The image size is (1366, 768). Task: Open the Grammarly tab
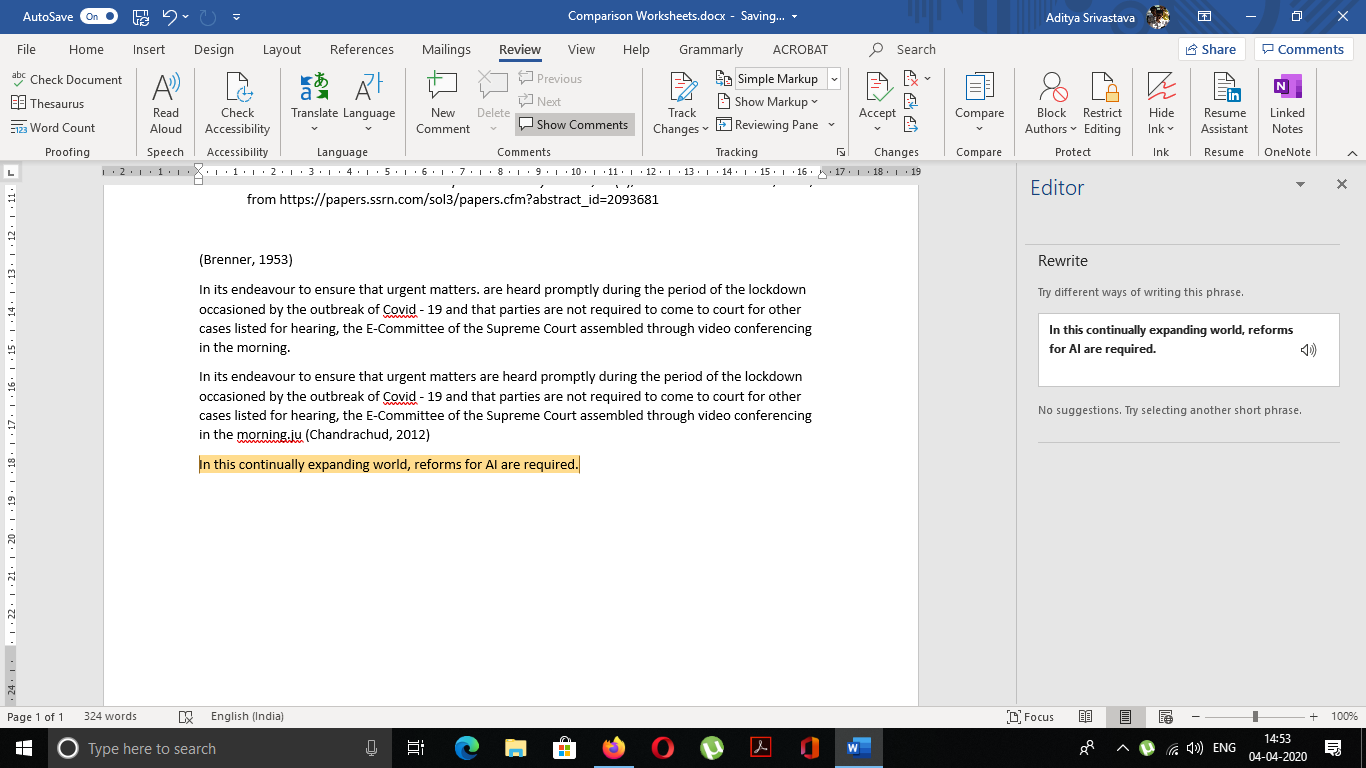click(711, 49)
